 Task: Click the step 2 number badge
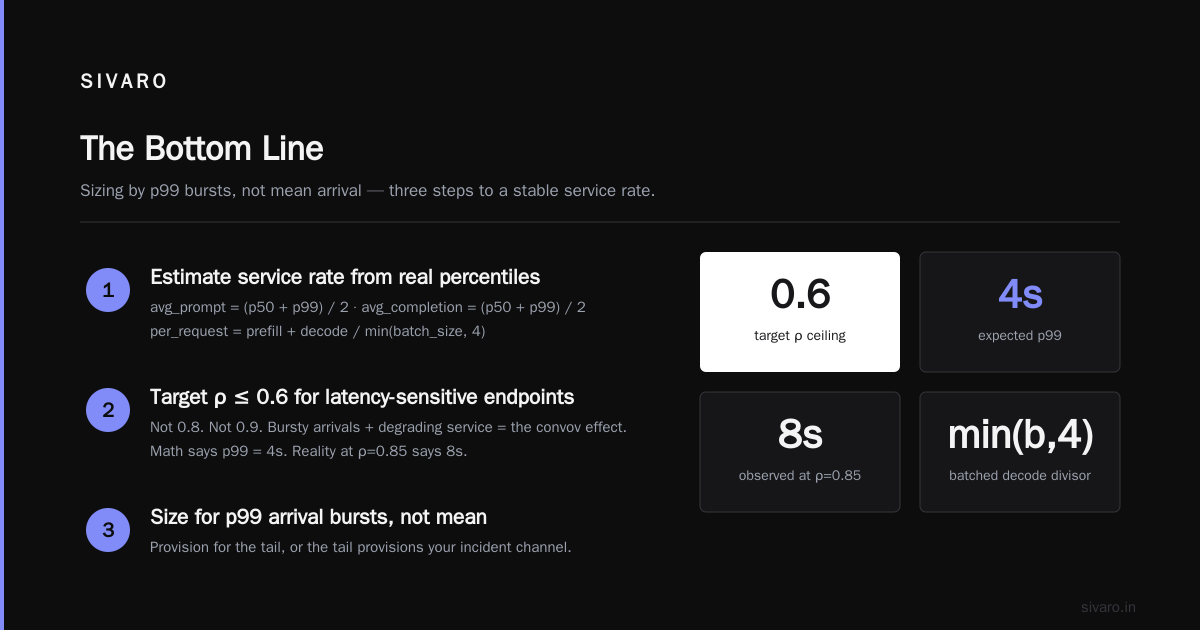coord(108,410)
